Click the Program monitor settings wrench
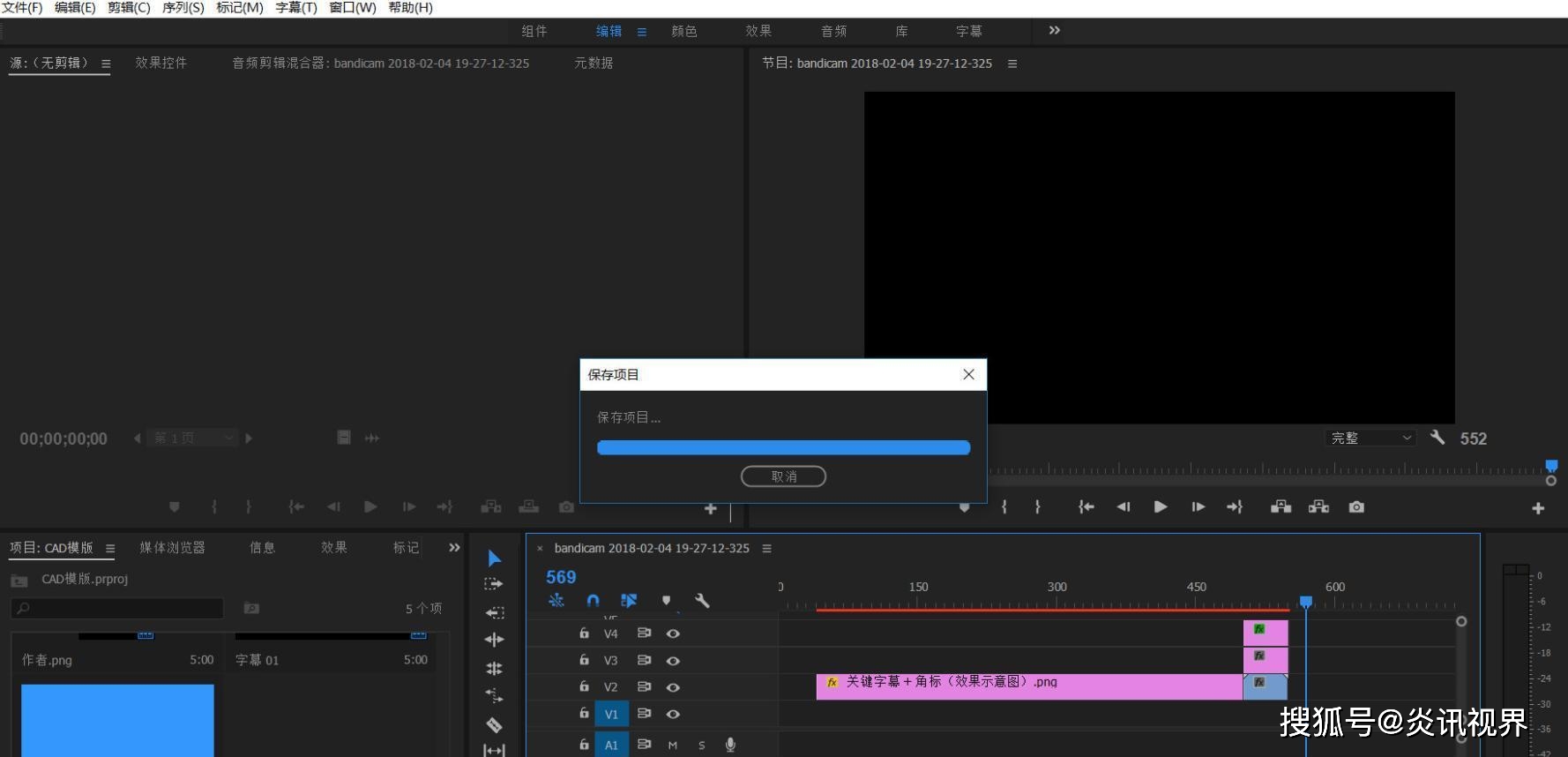The image size is (1568, 757). [1437, 438]
